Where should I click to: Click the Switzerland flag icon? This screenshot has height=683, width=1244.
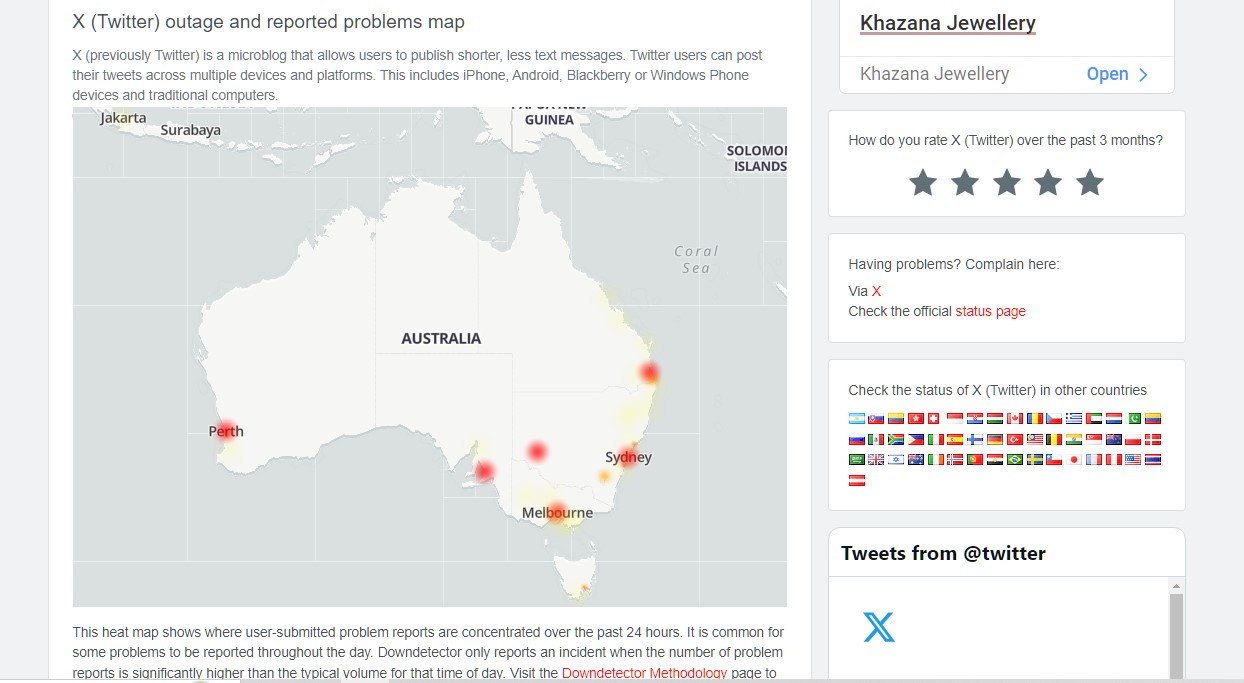[933, 418]
